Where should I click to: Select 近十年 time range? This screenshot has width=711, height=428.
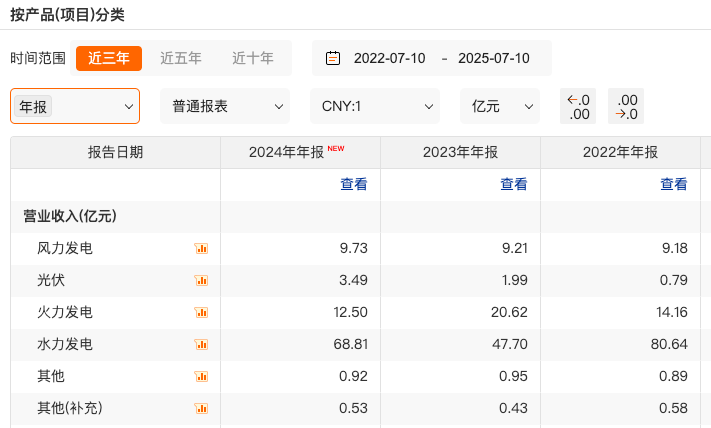tap(253, 58)
